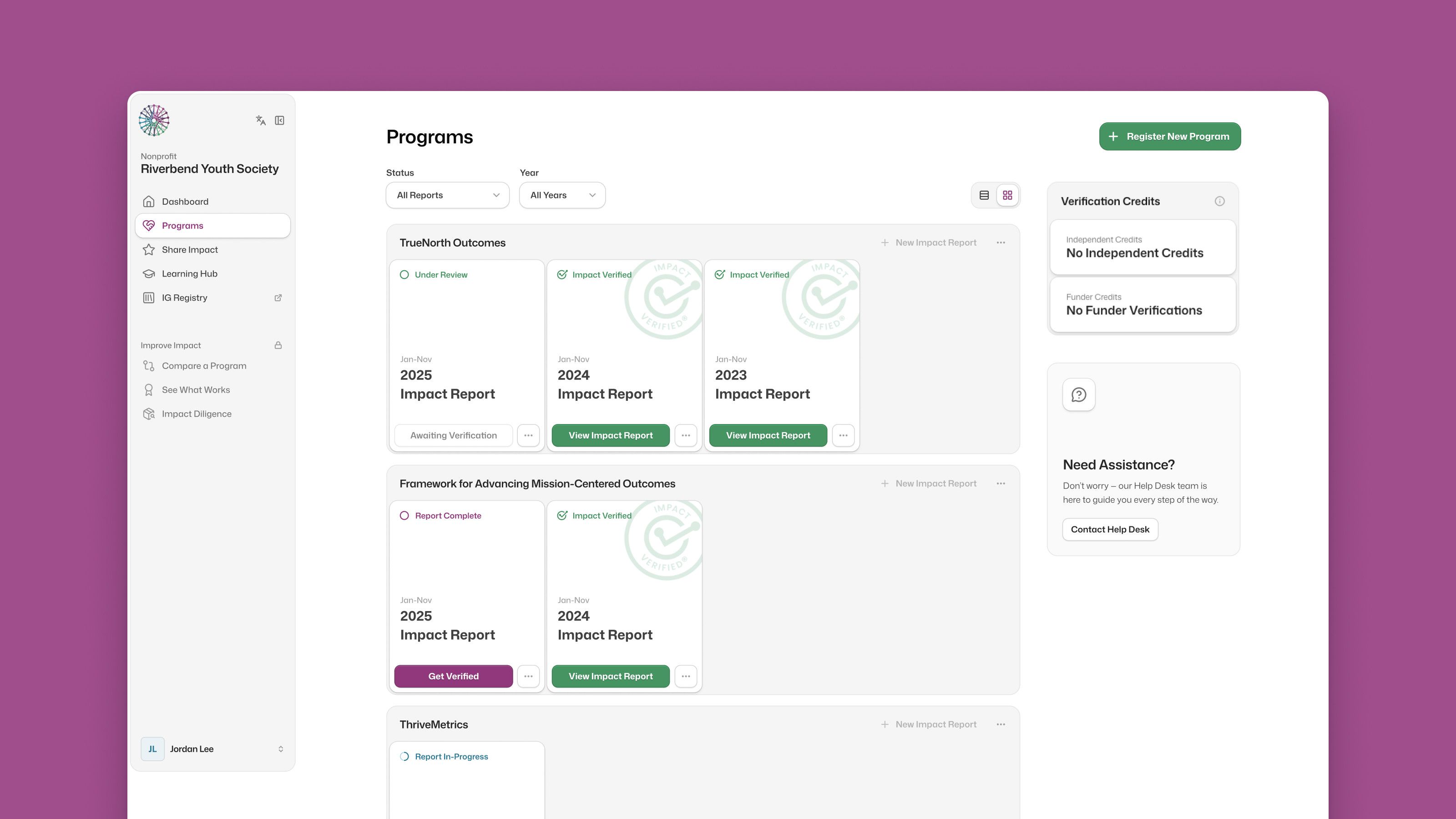Click the Riverbend Youth Society logo
The width and height of the screenshot is (1456, 819).
pos(154,121)
